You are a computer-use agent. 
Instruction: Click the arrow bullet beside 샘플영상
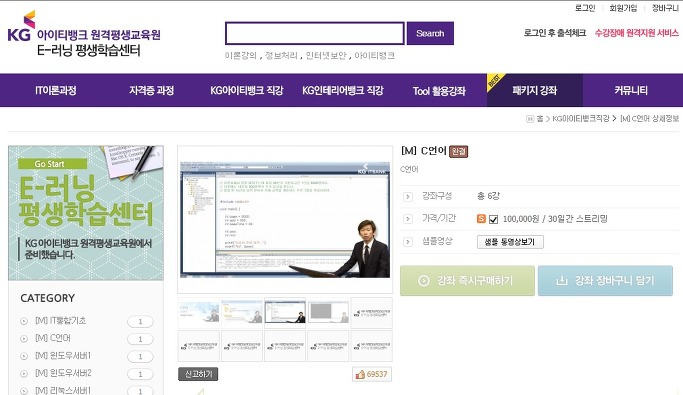tap(408, 242)
